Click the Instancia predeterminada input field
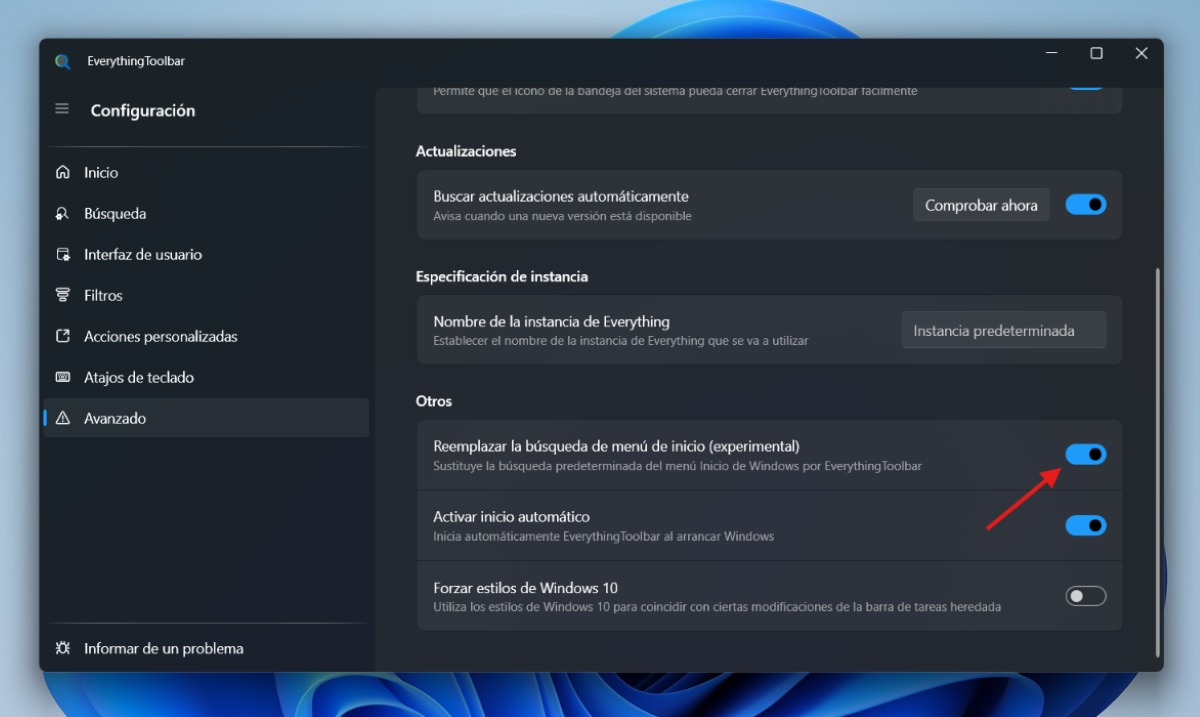Viewport: 1200px width, 717px height. [1004, 330]
